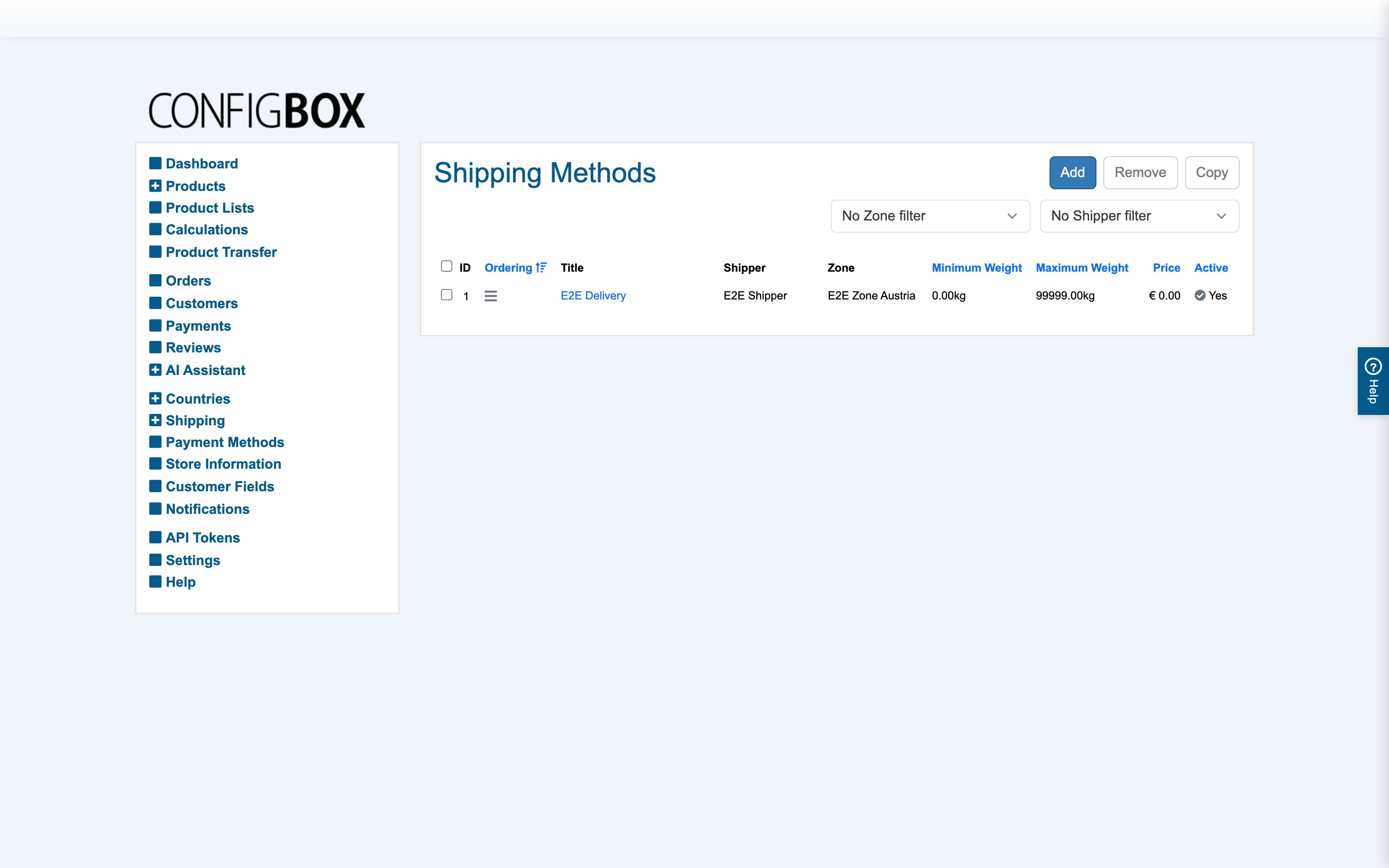
Task: Click the square icon beside API Tokens
Action: point(155,537)
